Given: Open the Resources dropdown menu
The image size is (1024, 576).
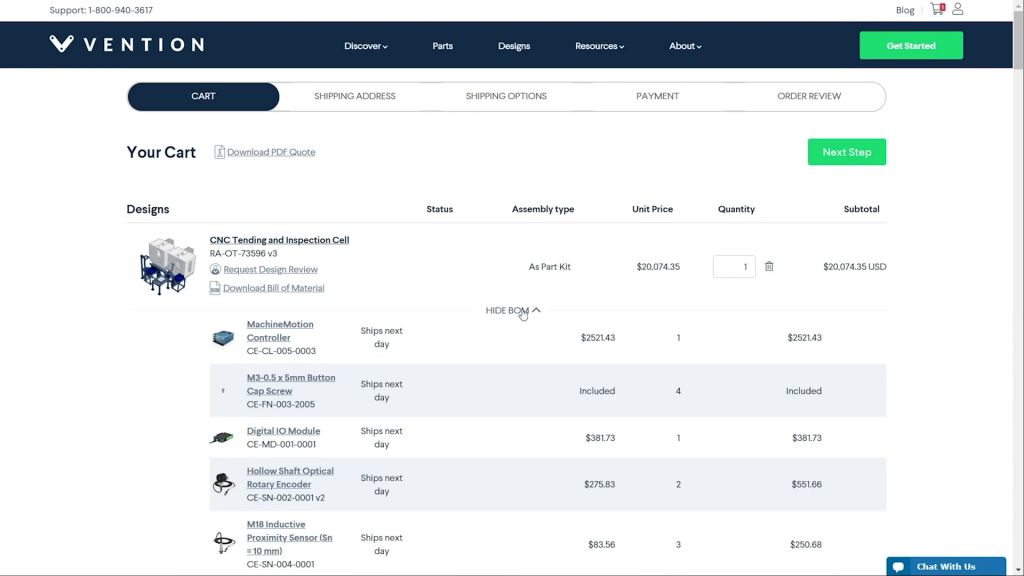Looking at the screenshot, I should coord(599,46).
